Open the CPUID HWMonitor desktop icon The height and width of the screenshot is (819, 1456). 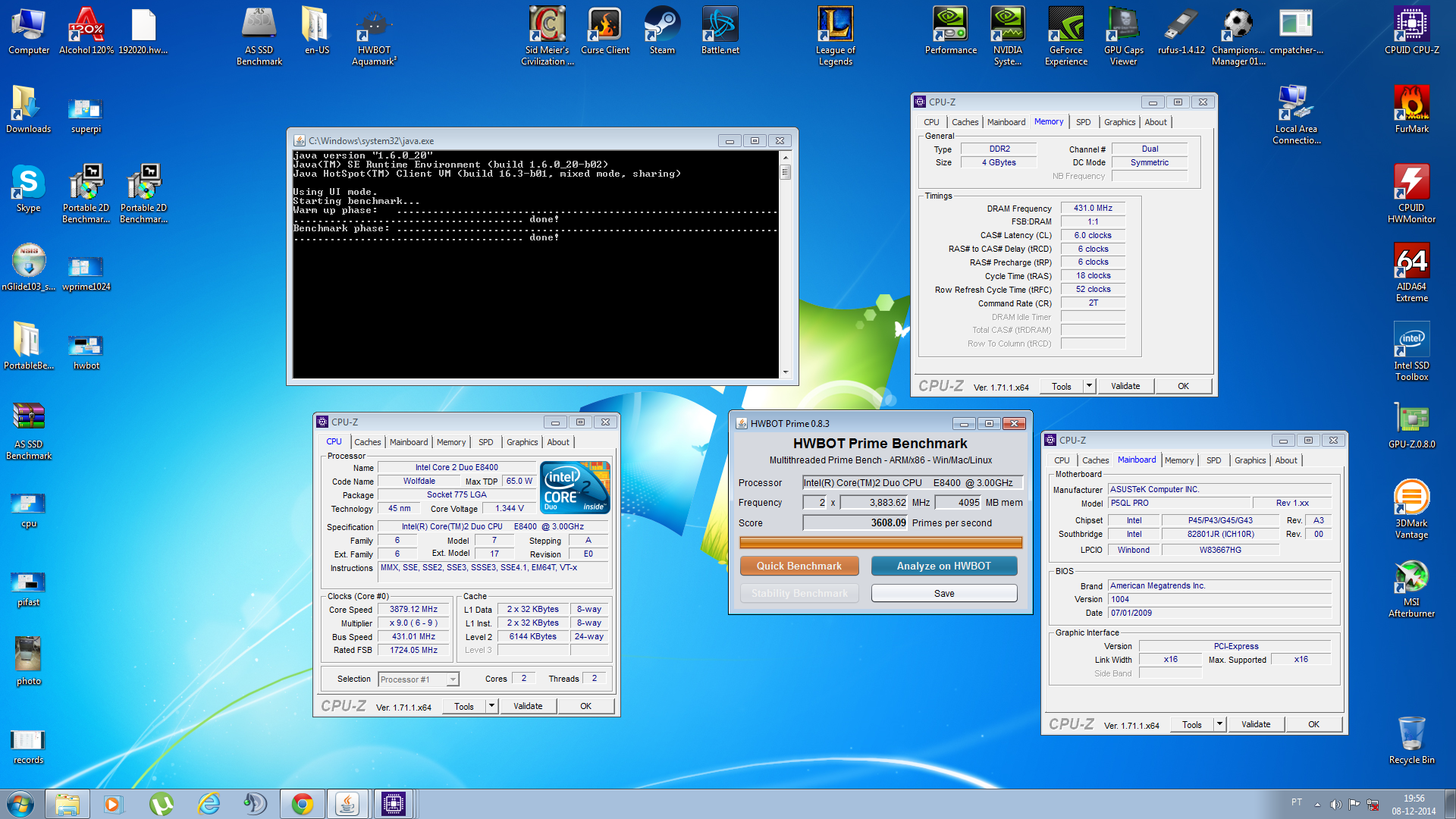click(x=1411, y=193)
